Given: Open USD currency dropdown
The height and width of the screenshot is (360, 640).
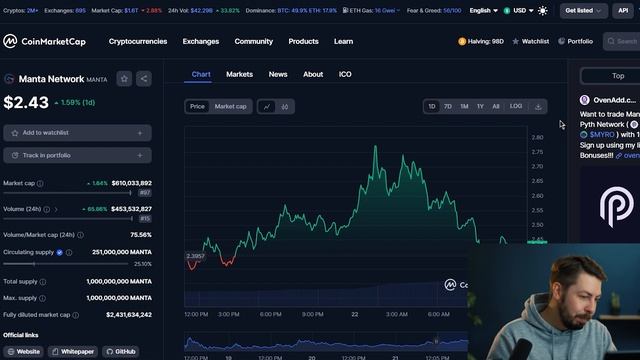Looking at the screenshot, I should click(519, 11).
